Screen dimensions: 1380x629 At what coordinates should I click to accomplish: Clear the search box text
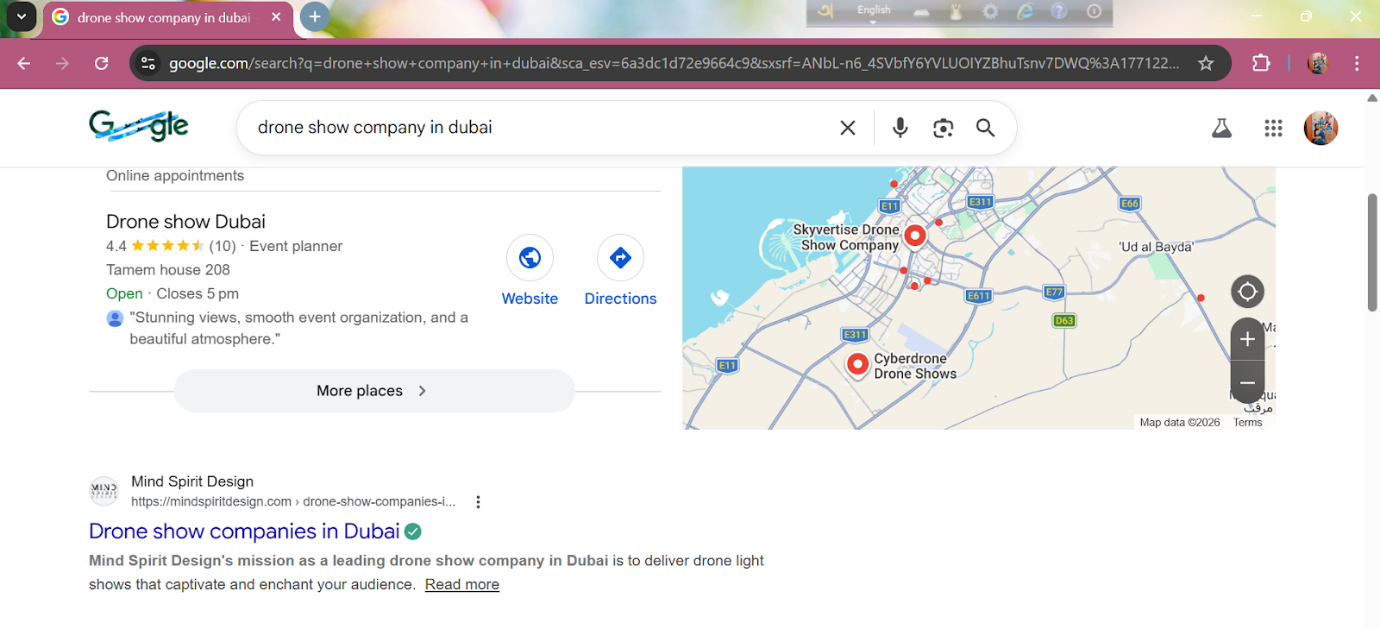point(847,128)
